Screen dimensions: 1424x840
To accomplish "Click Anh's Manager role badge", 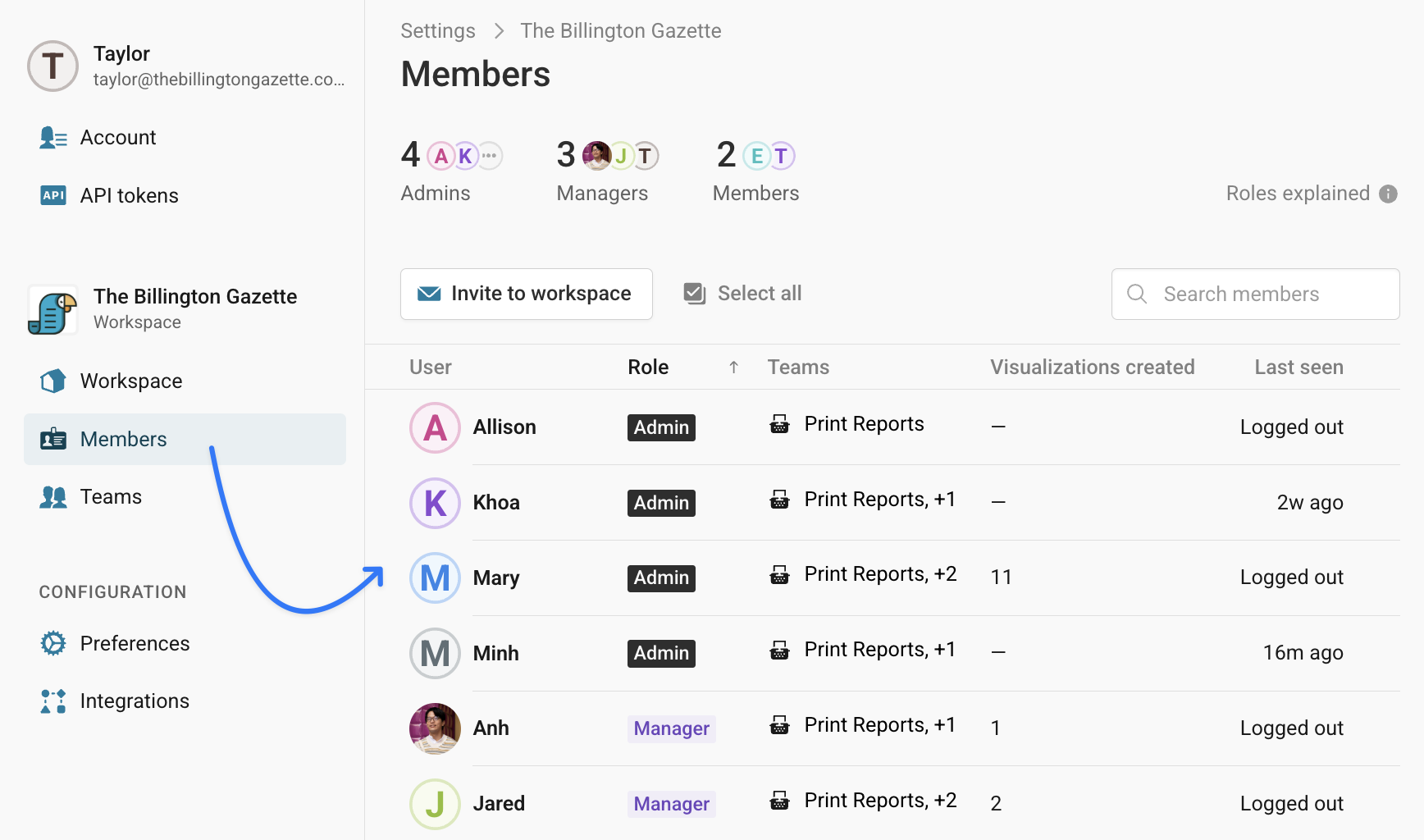I will tap(671, 728).
